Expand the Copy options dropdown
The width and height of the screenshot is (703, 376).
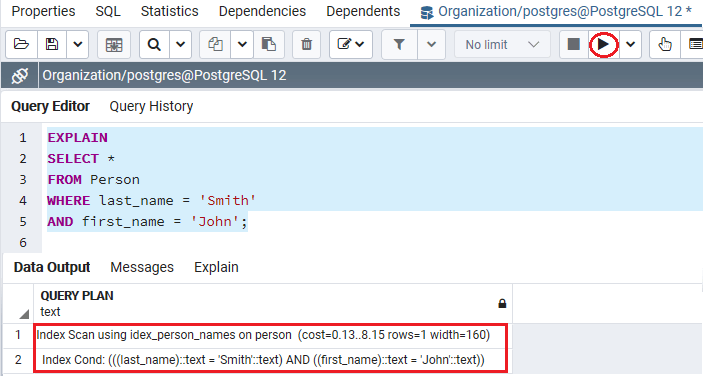242,44
